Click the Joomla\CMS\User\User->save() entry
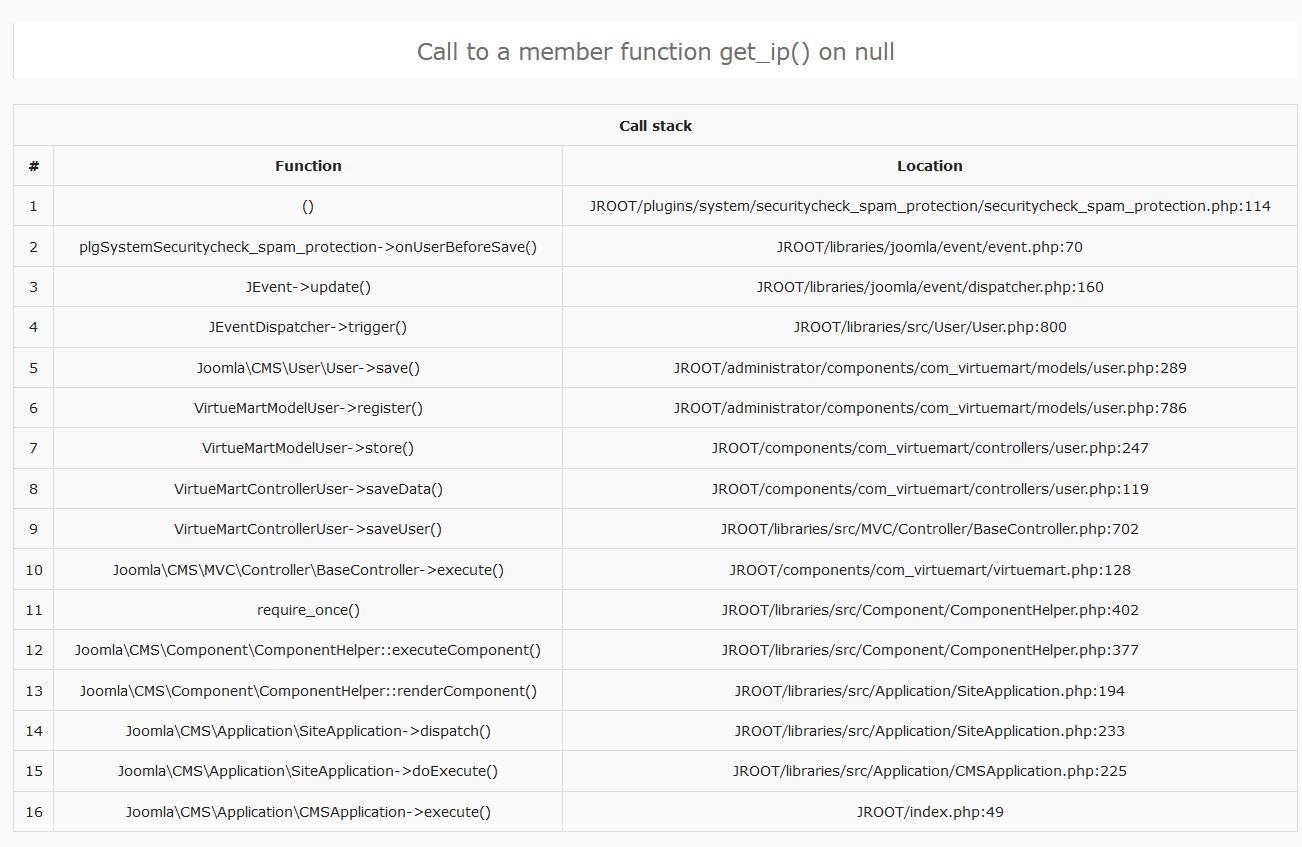1302x847 pixels. (x=308, y=368)
